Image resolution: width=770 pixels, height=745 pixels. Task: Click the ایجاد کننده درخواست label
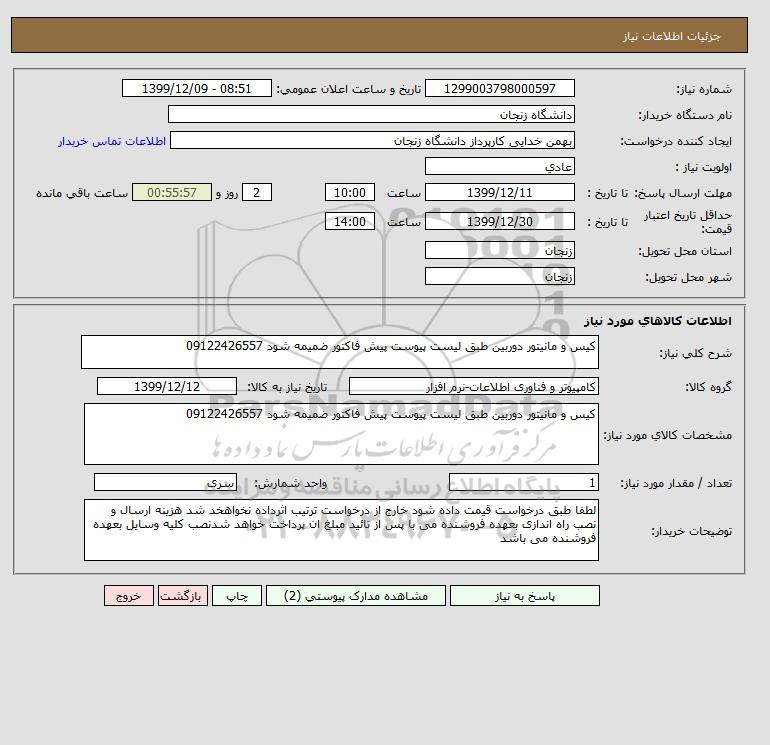pos(676,141)
